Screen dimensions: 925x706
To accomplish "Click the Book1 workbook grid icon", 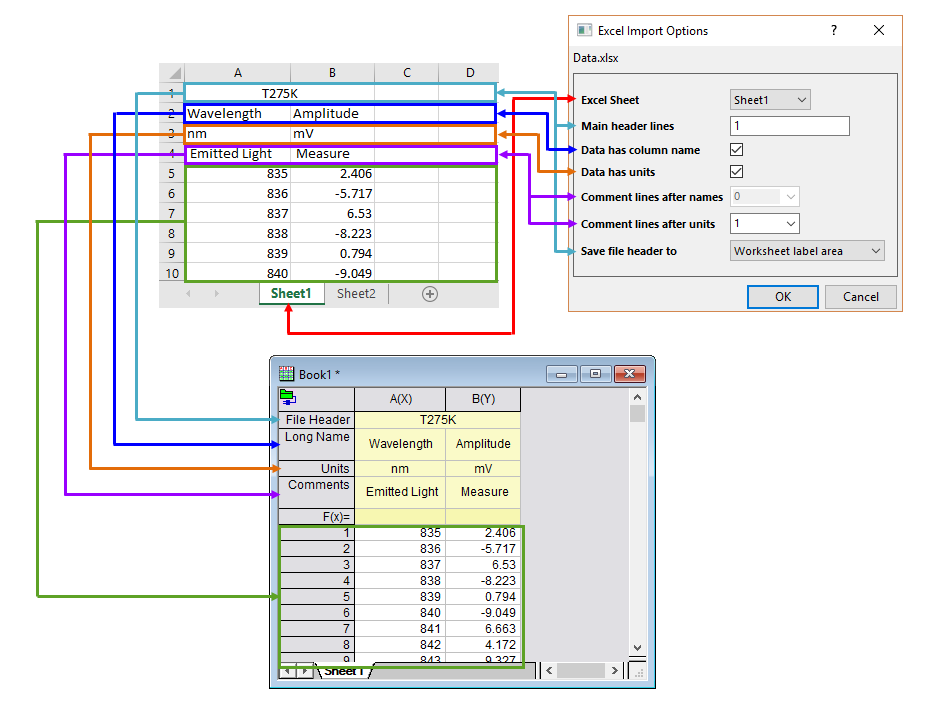I will click(x=286, y=374).
